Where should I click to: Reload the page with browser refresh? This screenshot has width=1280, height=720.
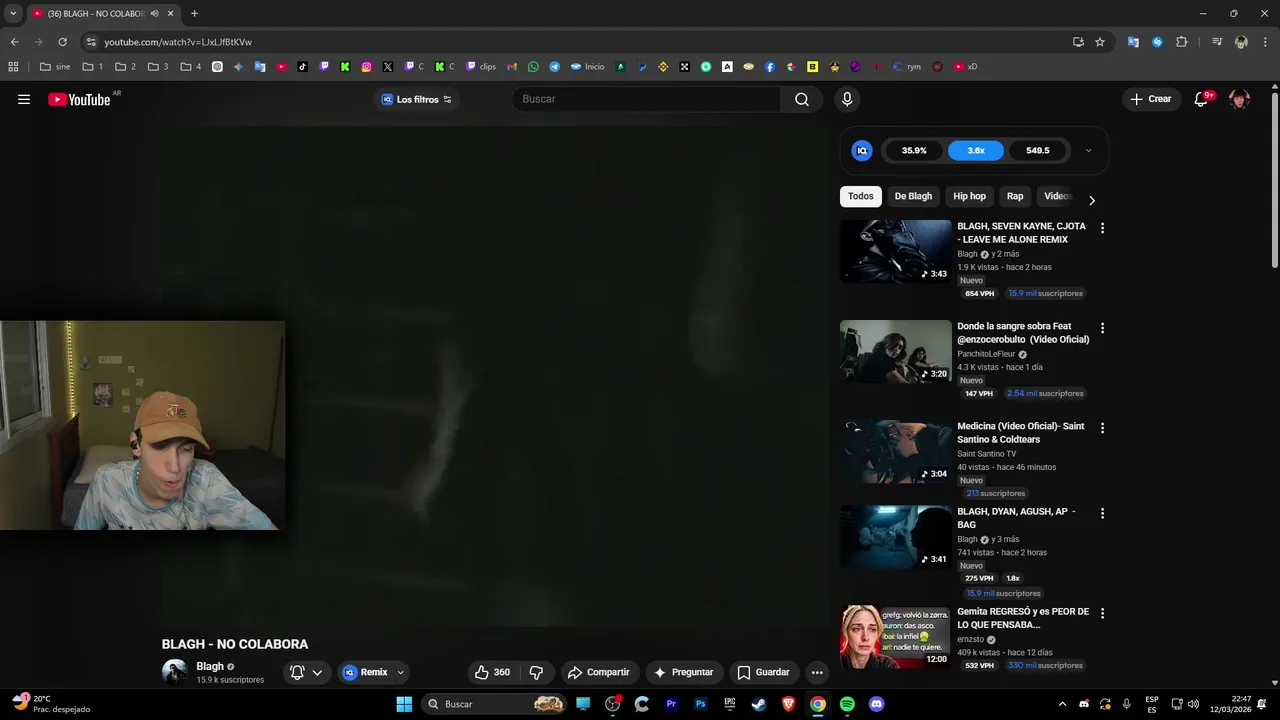[62, 42]
